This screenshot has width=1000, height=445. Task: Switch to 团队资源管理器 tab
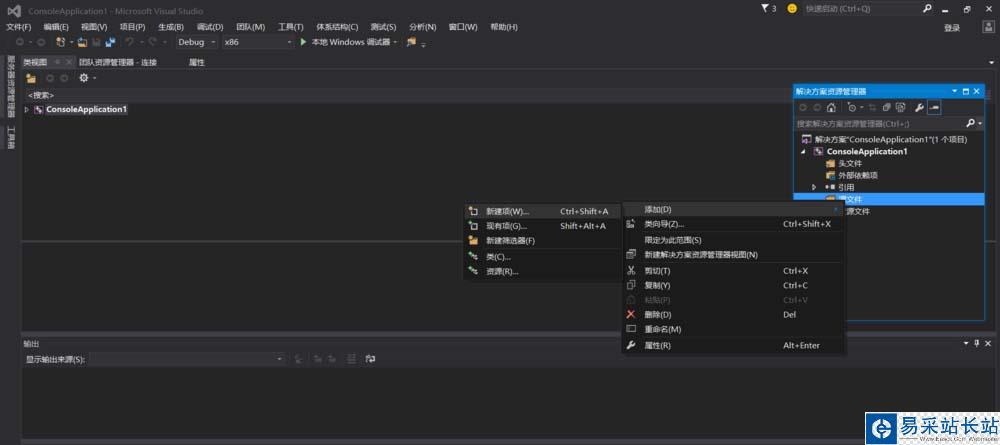pyautogui.click(x=118, y=62)
